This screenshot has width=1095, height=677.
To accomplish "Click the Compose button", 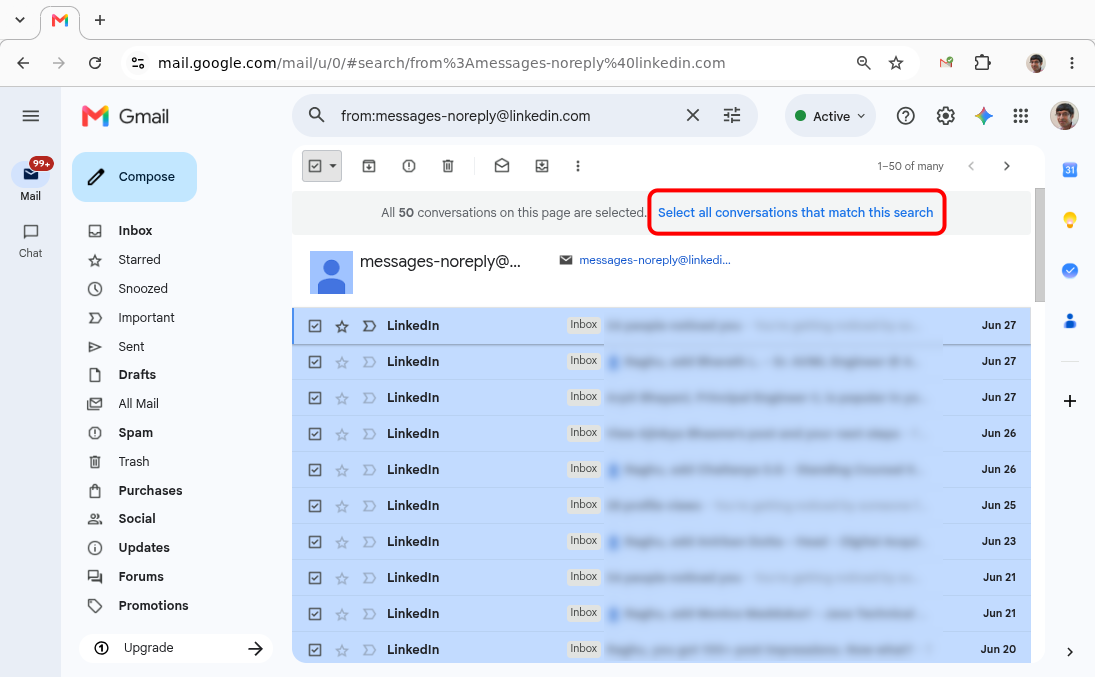I will [134, 177].
